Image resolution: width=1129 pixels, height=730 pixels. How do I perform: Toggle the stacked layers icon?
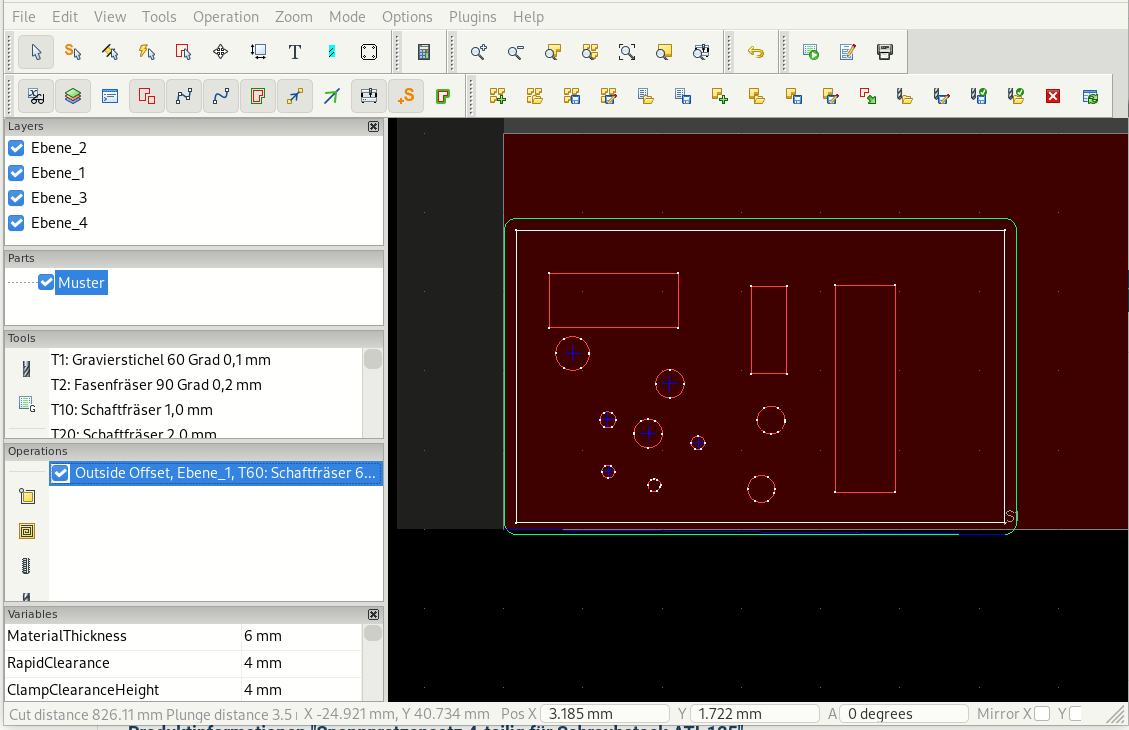click(x=73, y=96)
